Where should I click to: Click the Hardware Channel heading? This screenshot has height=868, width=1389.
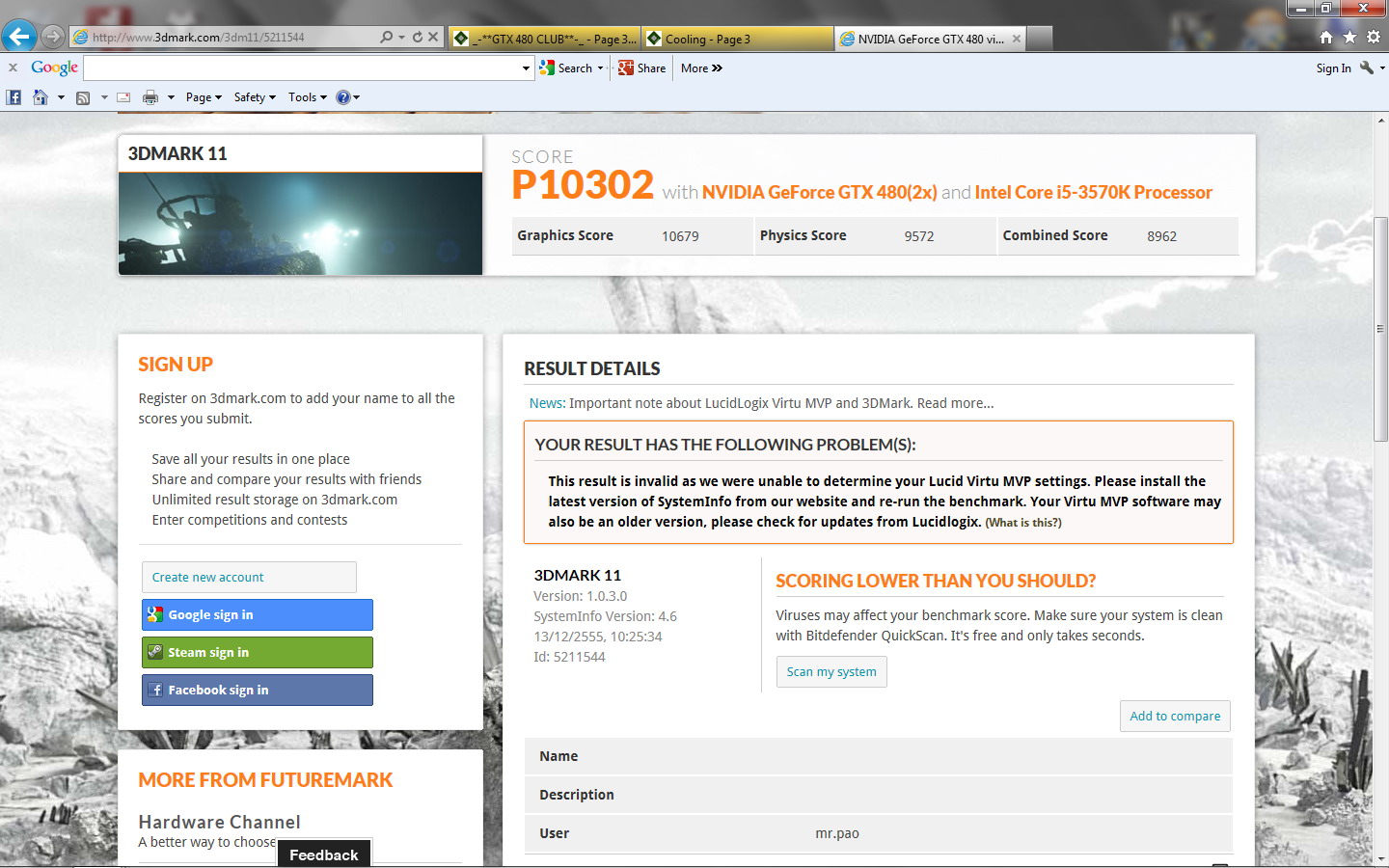click(x=219, y=822)
